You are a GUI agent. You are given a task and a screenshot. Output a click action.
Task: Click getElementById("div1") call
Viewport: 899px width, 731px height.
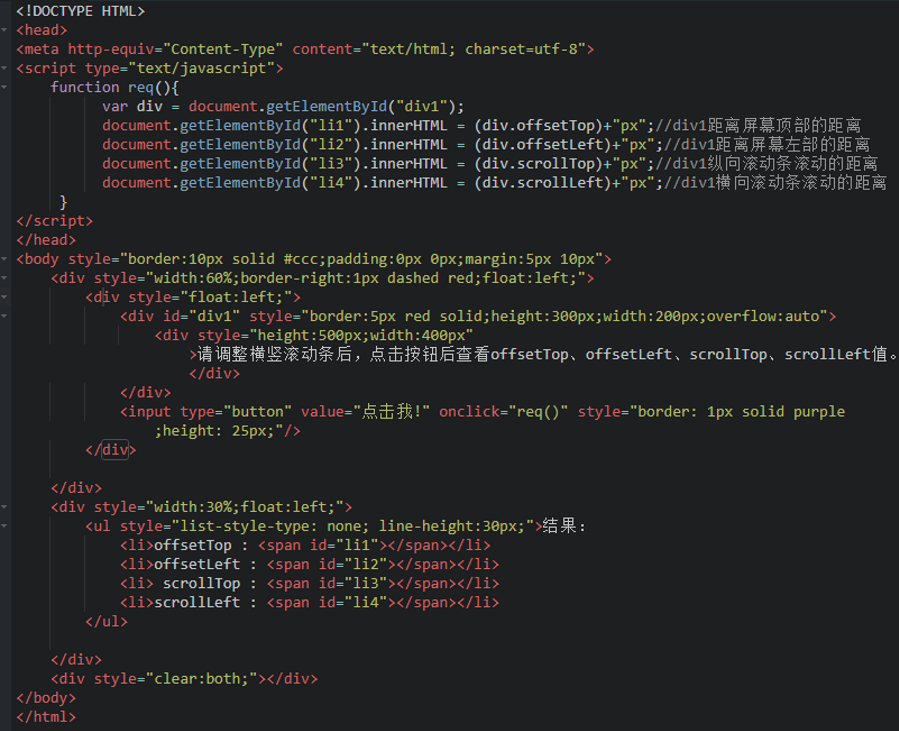361,107
